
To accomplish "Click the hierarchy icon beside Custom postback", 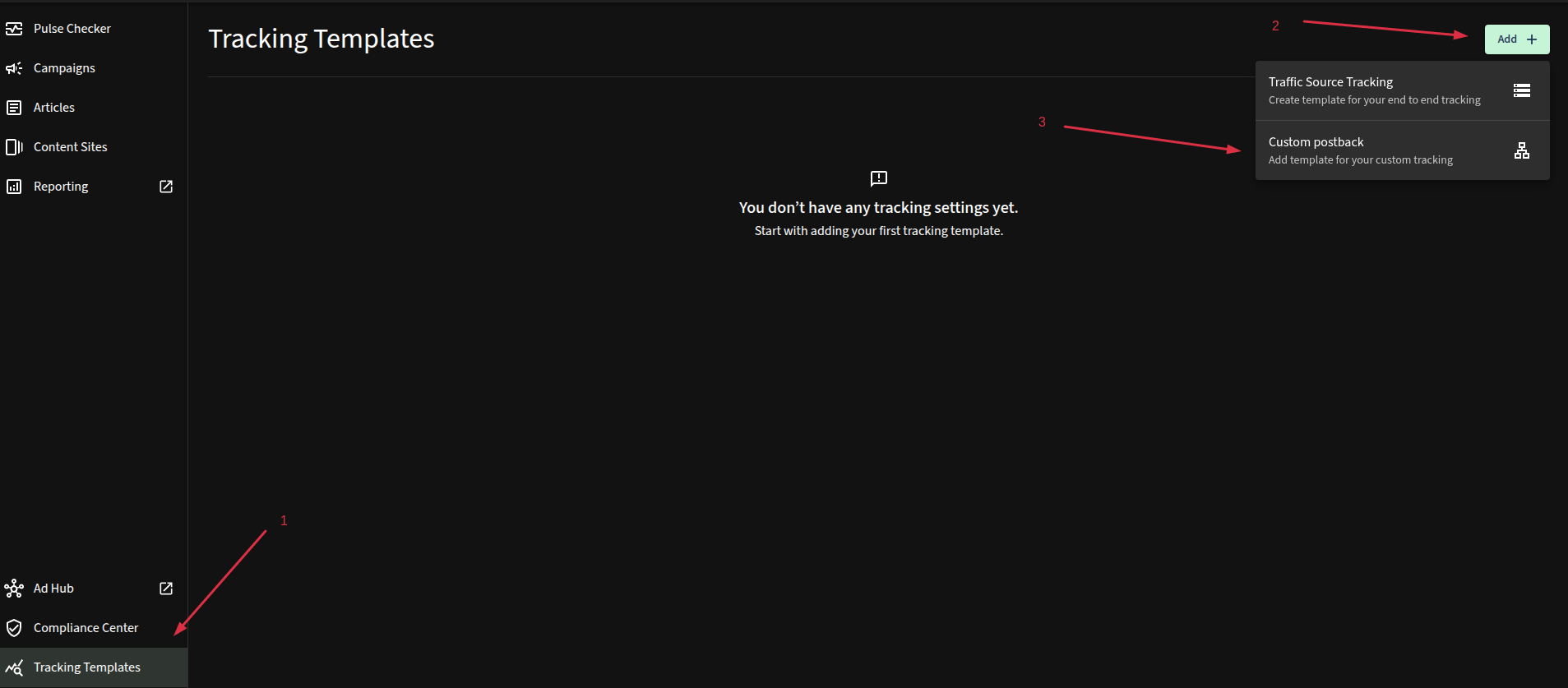I will [x=1522, y=150].
